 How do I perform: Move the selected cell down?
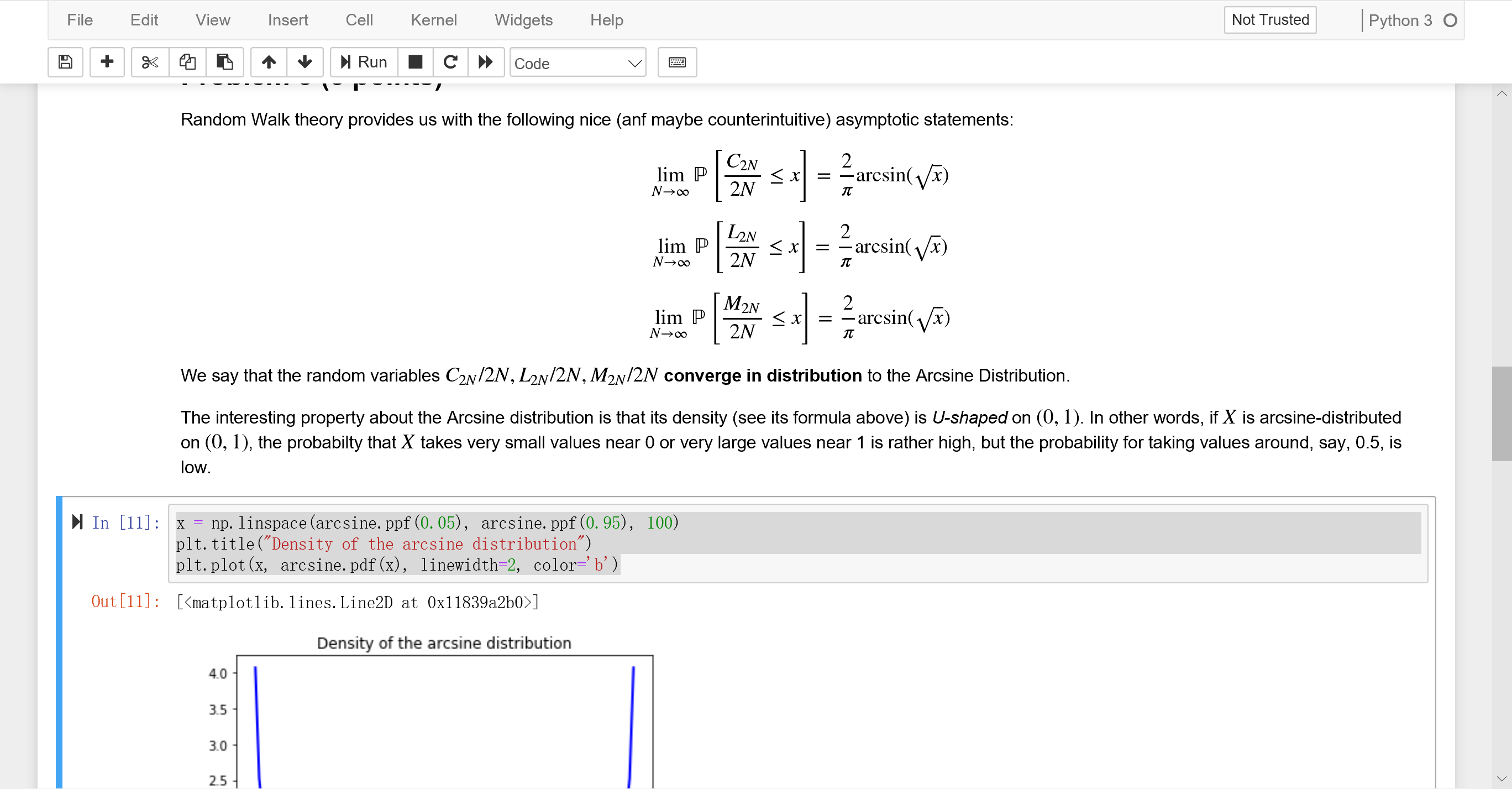coord(305,62)
